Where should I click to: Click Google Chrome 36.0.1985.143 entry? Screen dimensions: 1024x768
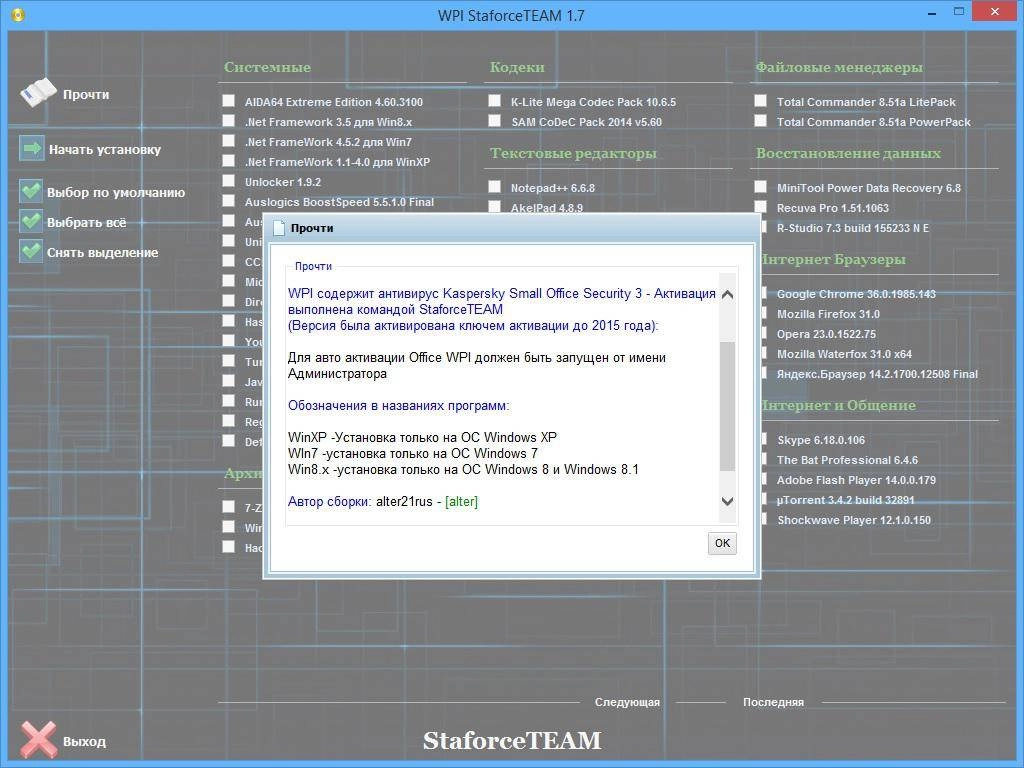[856, 294]
